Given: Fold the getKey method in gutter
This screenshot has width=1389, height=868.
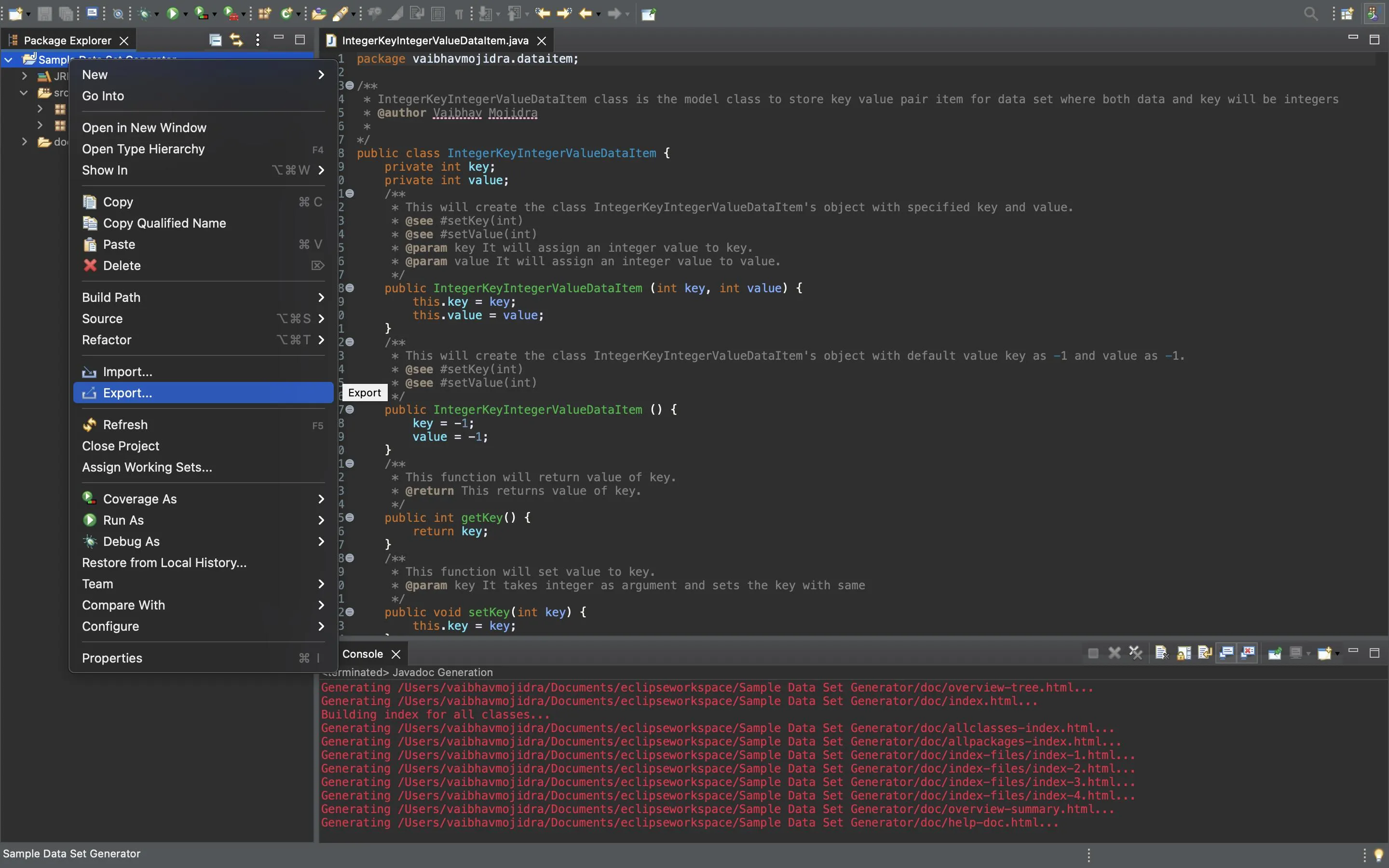Looking at the screenshot, I should (350, 517).
